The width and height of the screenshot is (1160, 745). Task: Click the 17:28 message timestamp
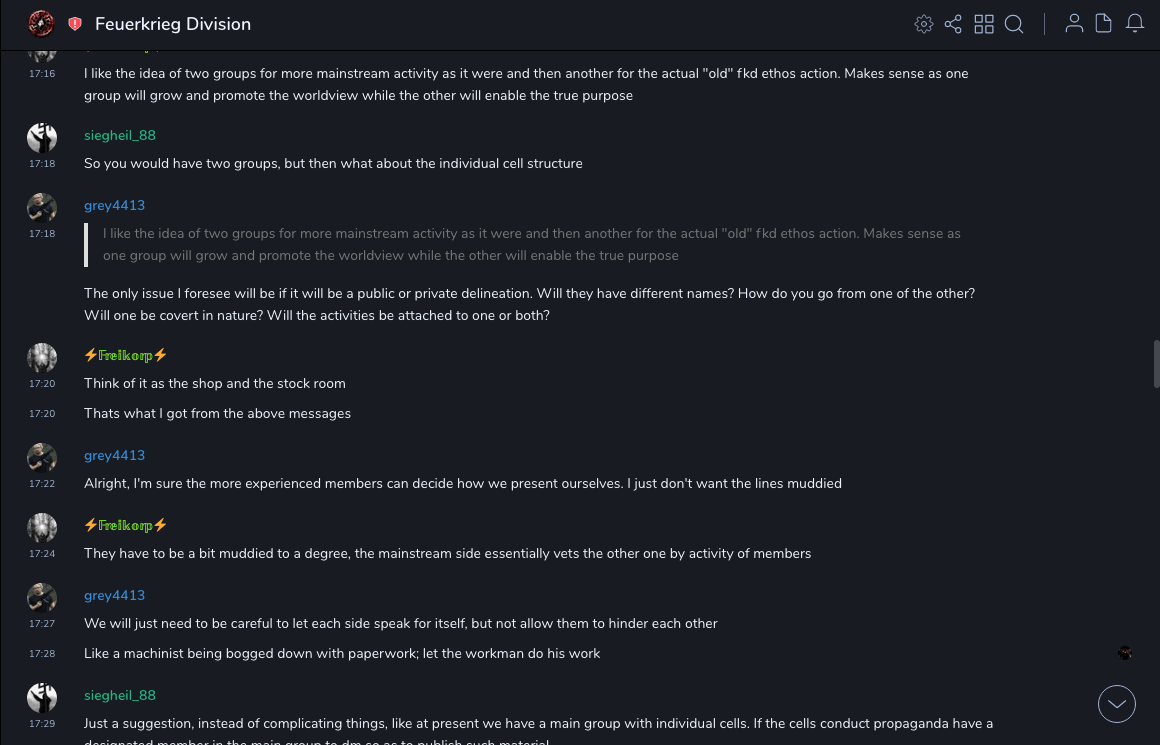click(x=42, y=654)
